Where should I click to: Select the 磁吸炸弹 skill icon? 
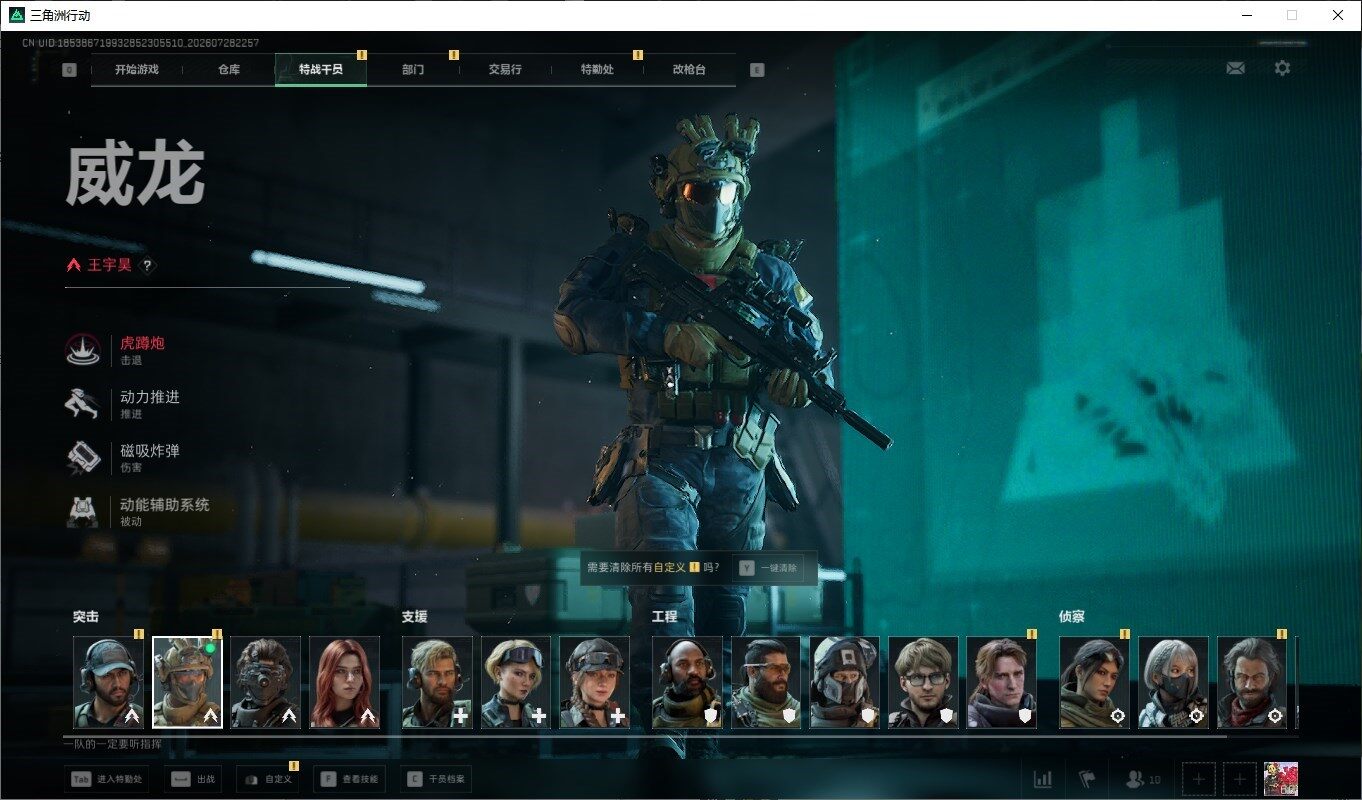coord(82,457)
